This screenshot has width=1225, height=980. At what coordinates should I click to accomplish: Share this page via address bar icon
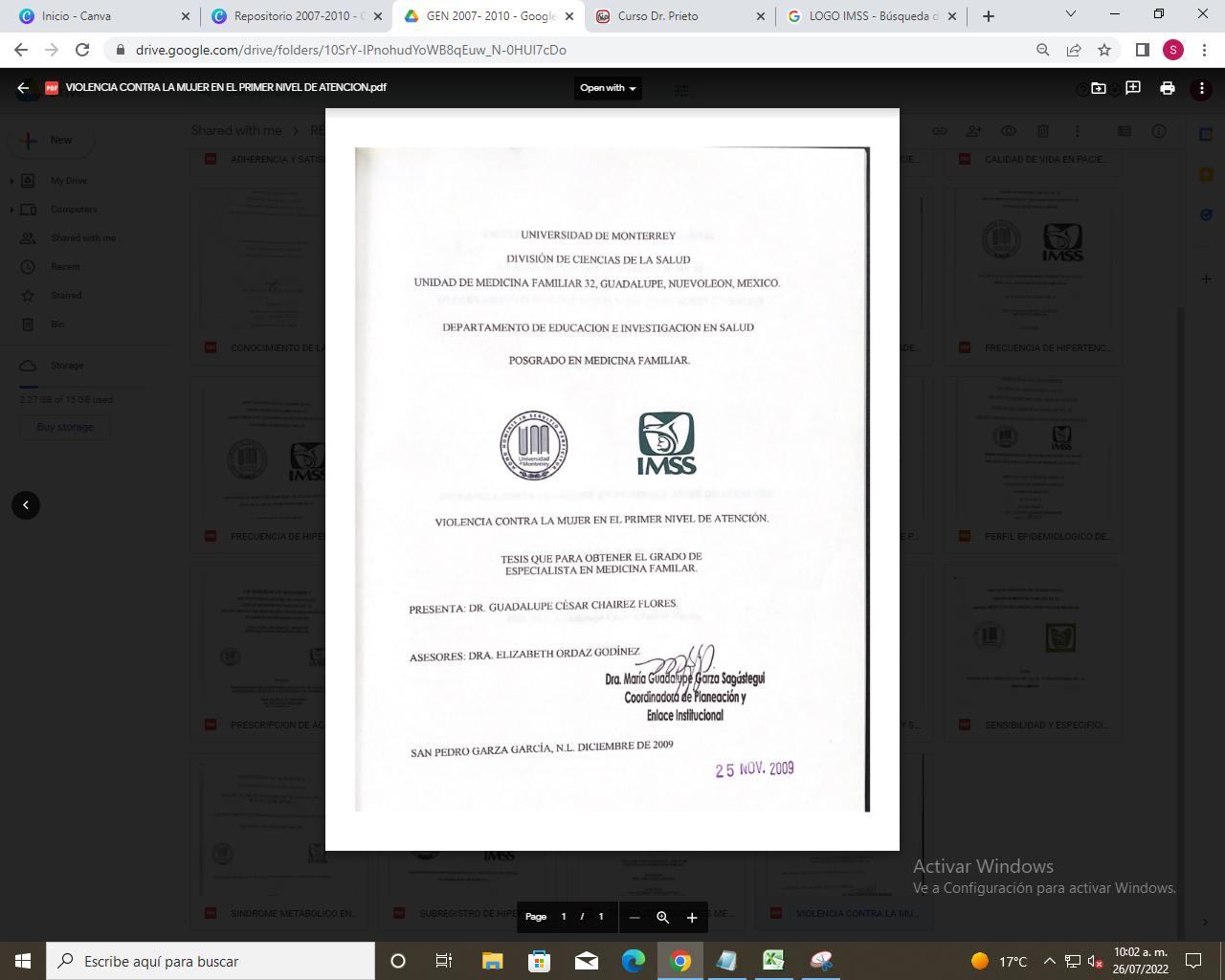point(1074,50)
